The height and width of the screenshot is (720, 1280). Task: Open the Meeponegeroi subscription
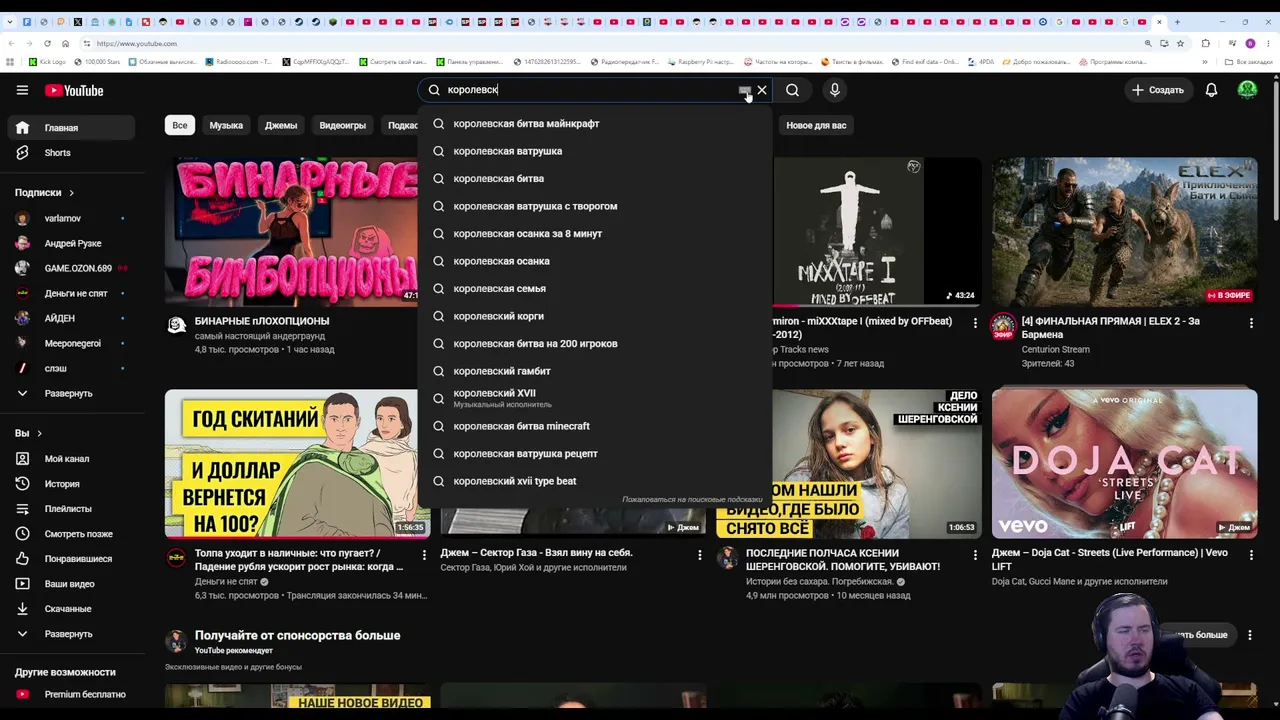72,343
